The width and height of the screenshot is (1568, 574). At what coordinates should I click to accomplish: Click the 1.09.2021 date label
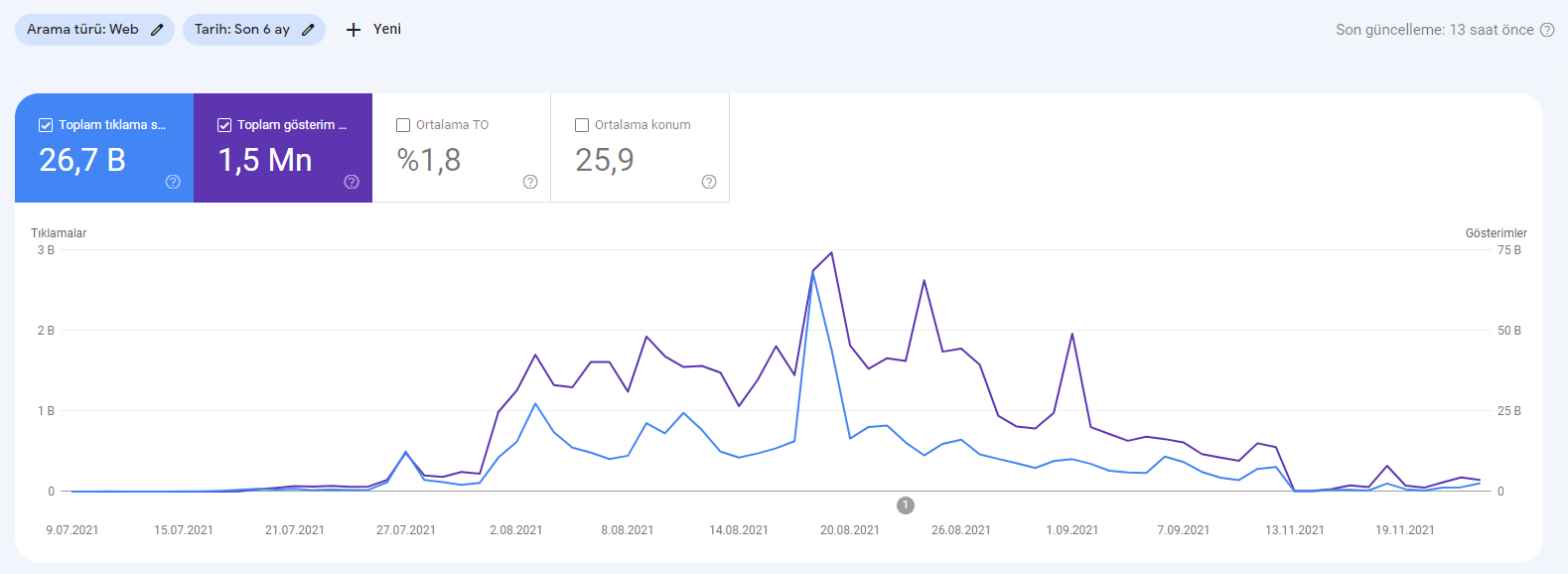pyautogui.click(x=1072, y=530)
